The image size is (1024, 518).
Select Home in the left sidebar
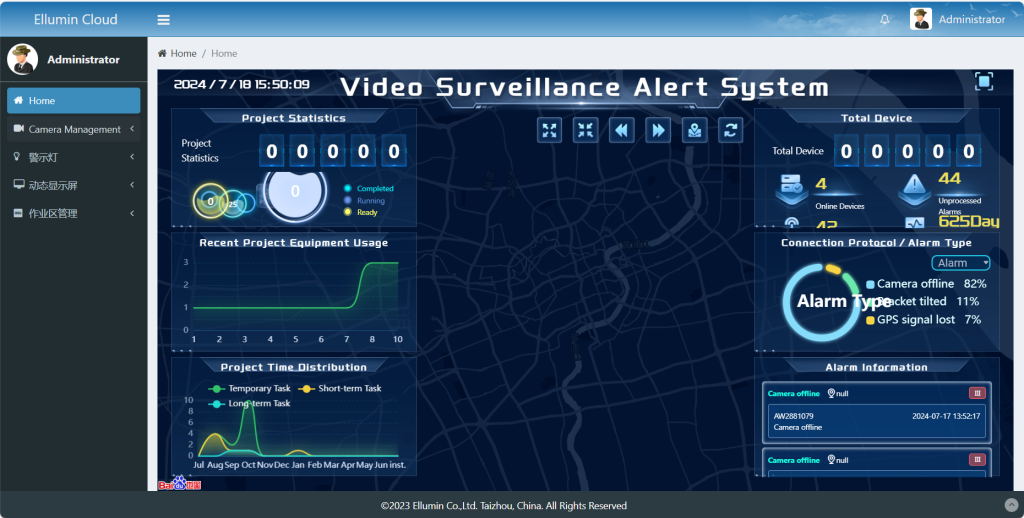click(x=74, y=101)
